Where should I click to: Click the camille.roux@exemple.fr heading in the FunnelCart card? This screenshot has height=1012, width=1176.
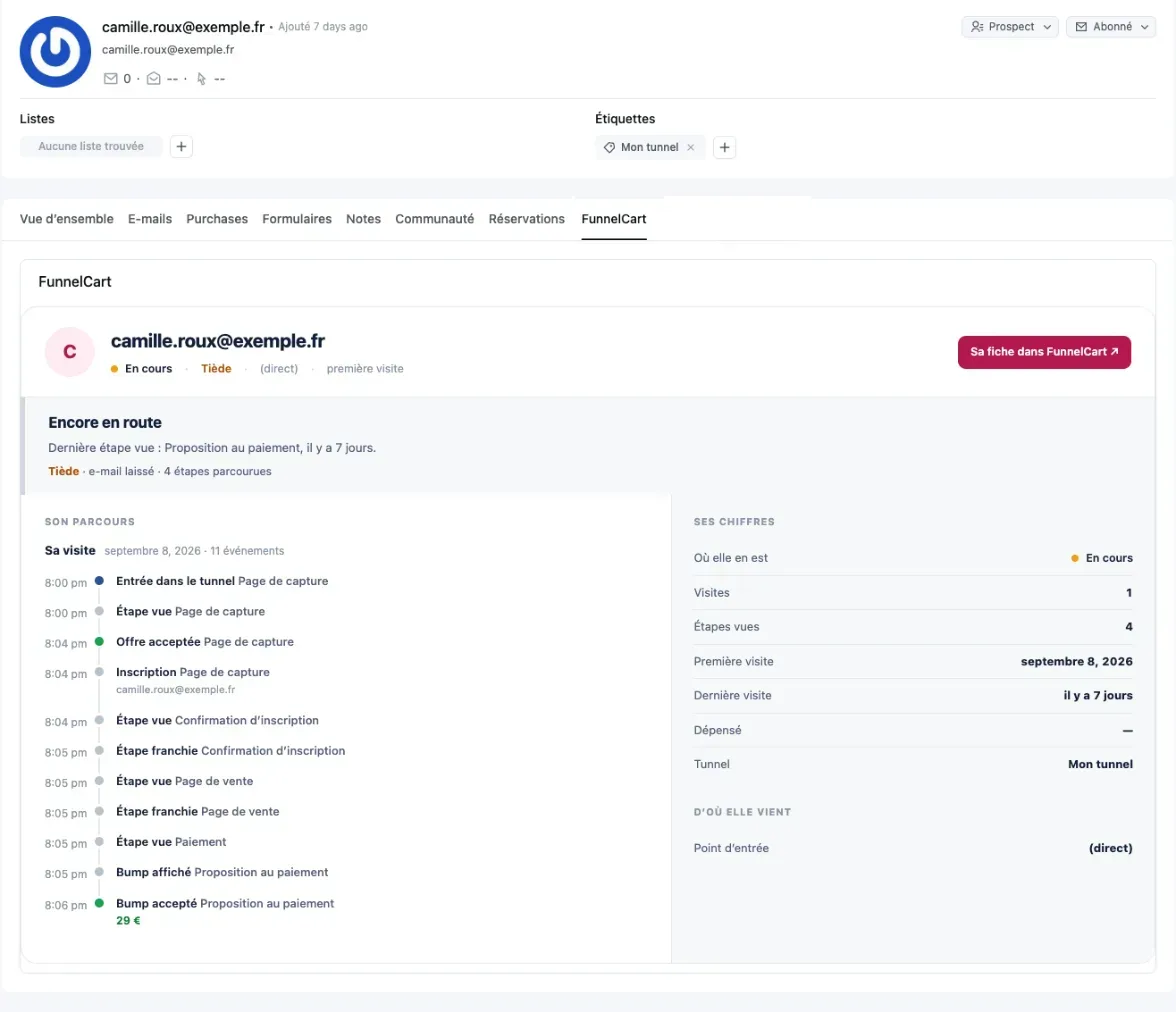pos(218,341)
